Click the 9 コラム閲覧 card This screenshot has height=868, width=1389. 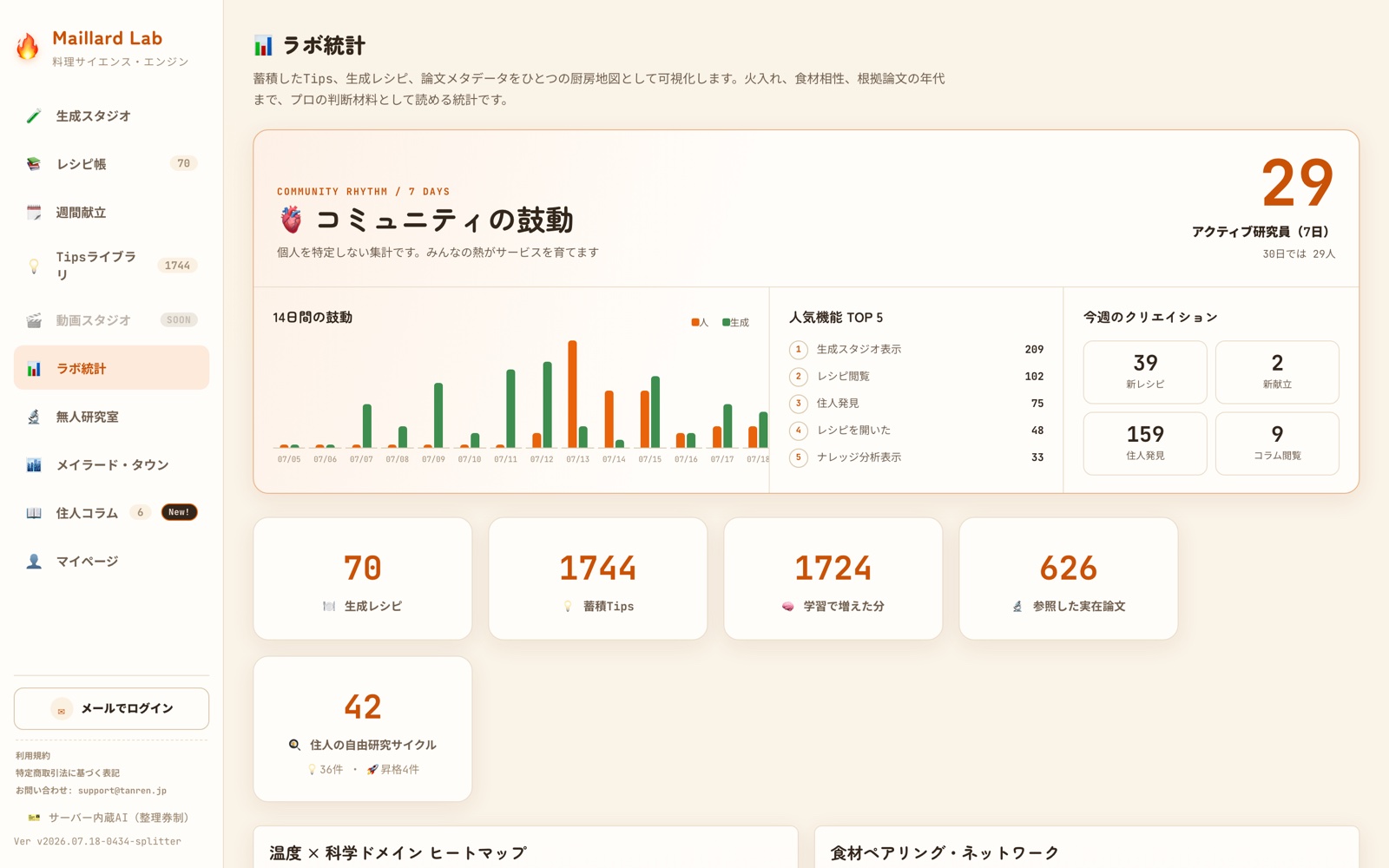point(1277,444)
